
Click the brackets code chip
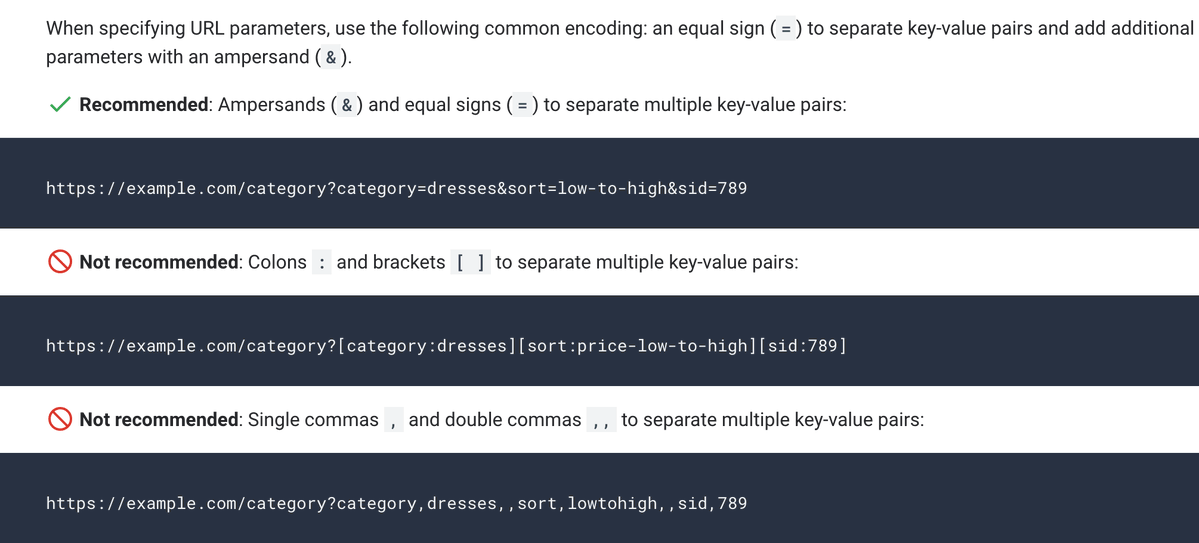470,262
